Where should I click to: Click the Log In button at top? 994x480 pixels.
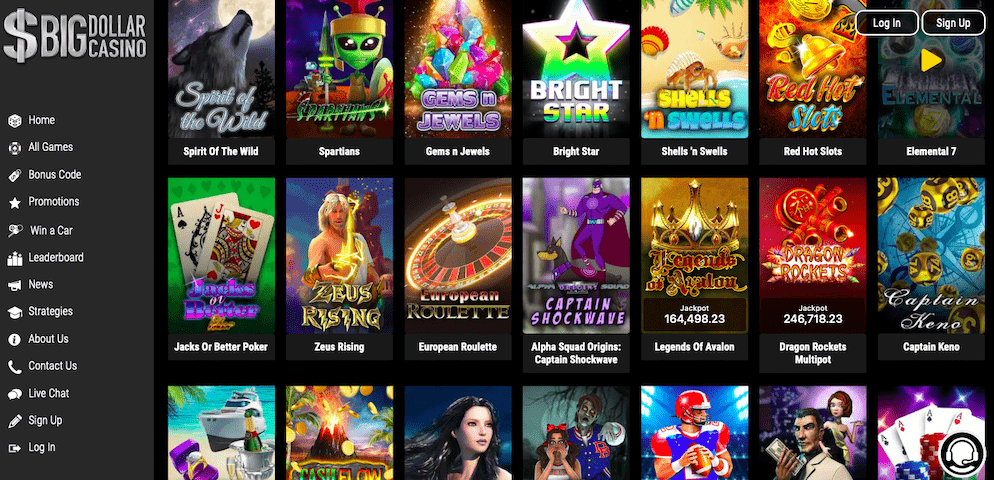tap(886, 23)
